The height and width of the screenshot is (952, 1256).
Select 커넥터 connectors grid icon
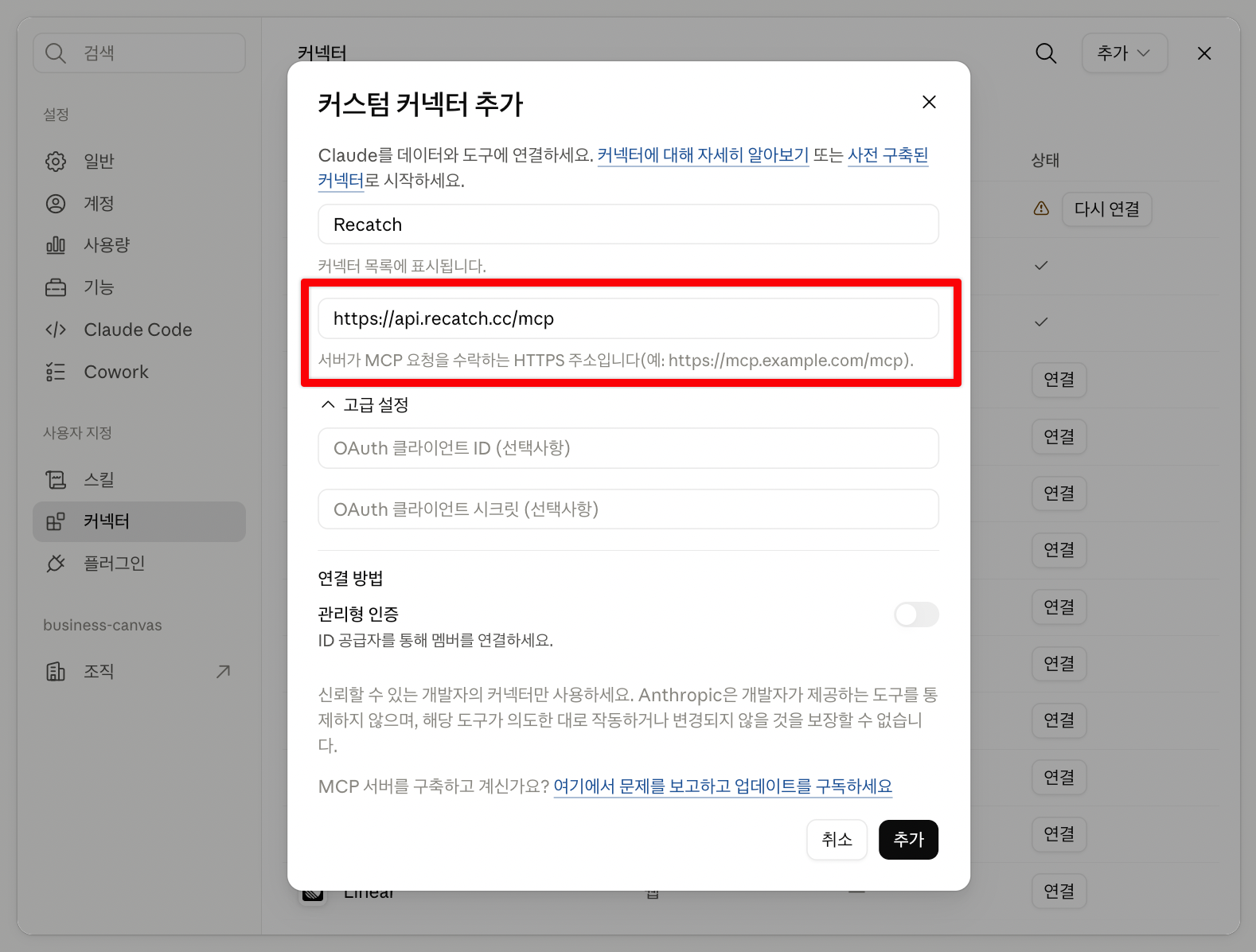tap(56, 521)
